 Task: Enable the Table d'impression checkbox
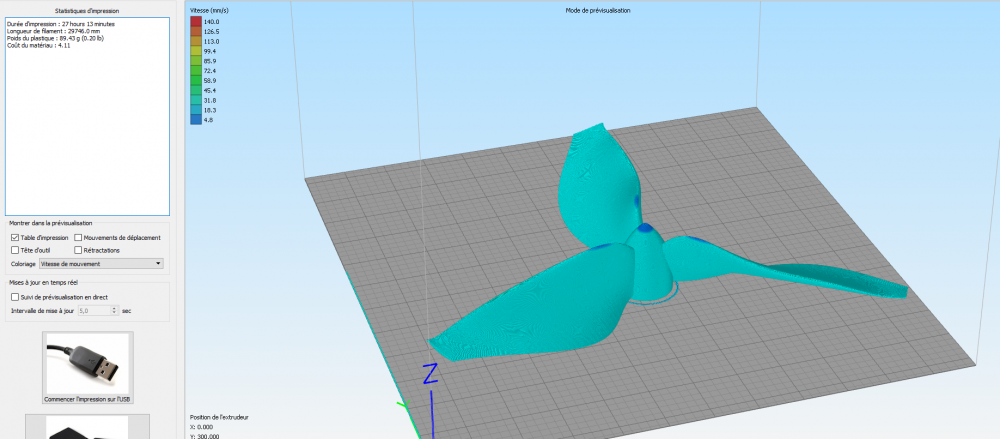click(15, 237)
